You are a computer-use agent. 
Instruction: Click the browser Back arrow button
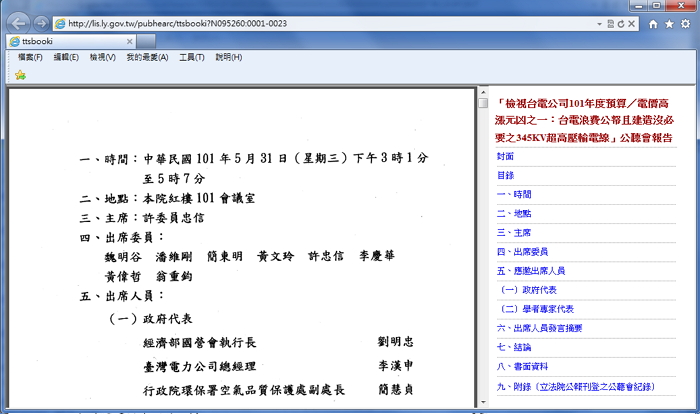click(x=18, y=22)
